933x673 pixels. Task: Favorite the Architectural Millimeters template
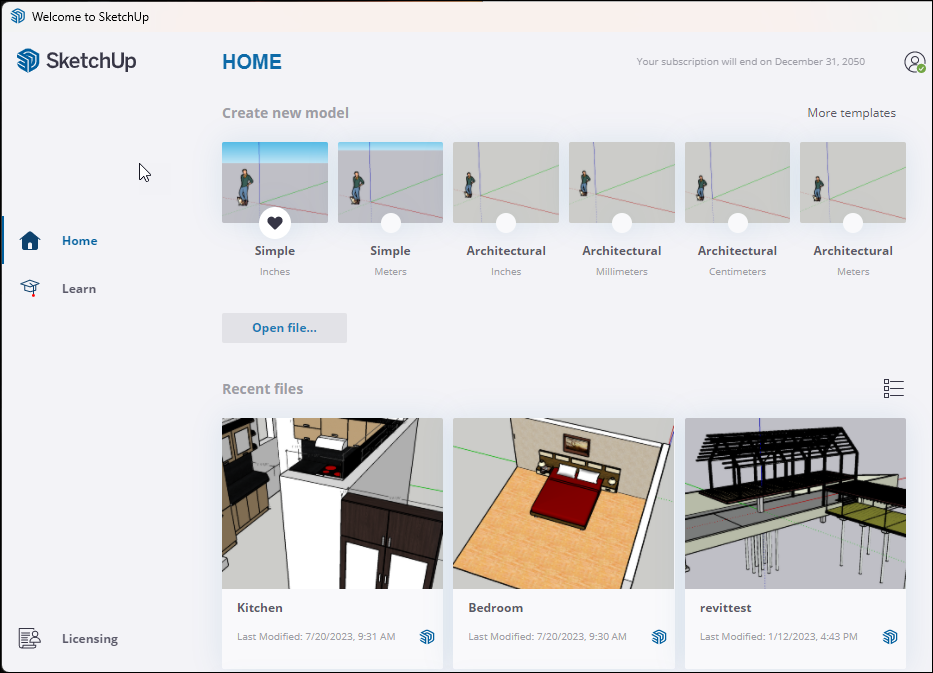point(622,223)
